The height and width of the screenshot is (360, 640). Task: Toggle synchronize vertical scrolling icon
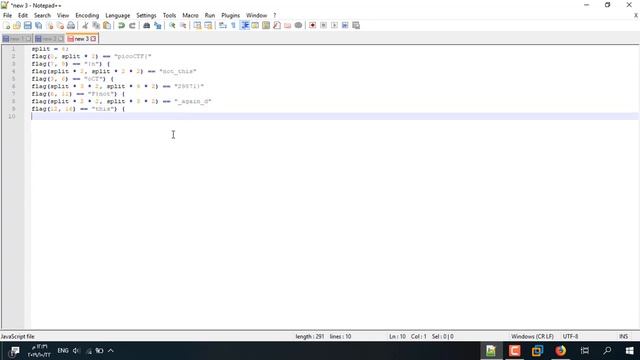coord(197,25)
